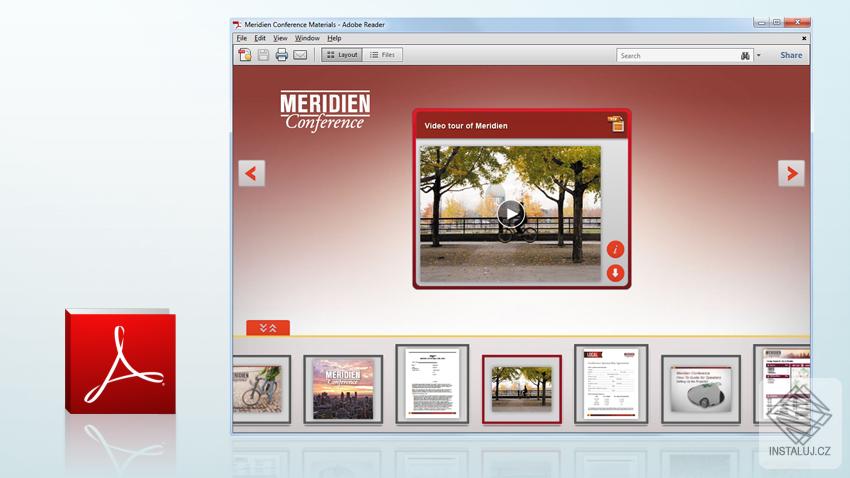Print the portfolio using the printer icon
Viewport: 850px width, 478px height.
pos(281,55)
